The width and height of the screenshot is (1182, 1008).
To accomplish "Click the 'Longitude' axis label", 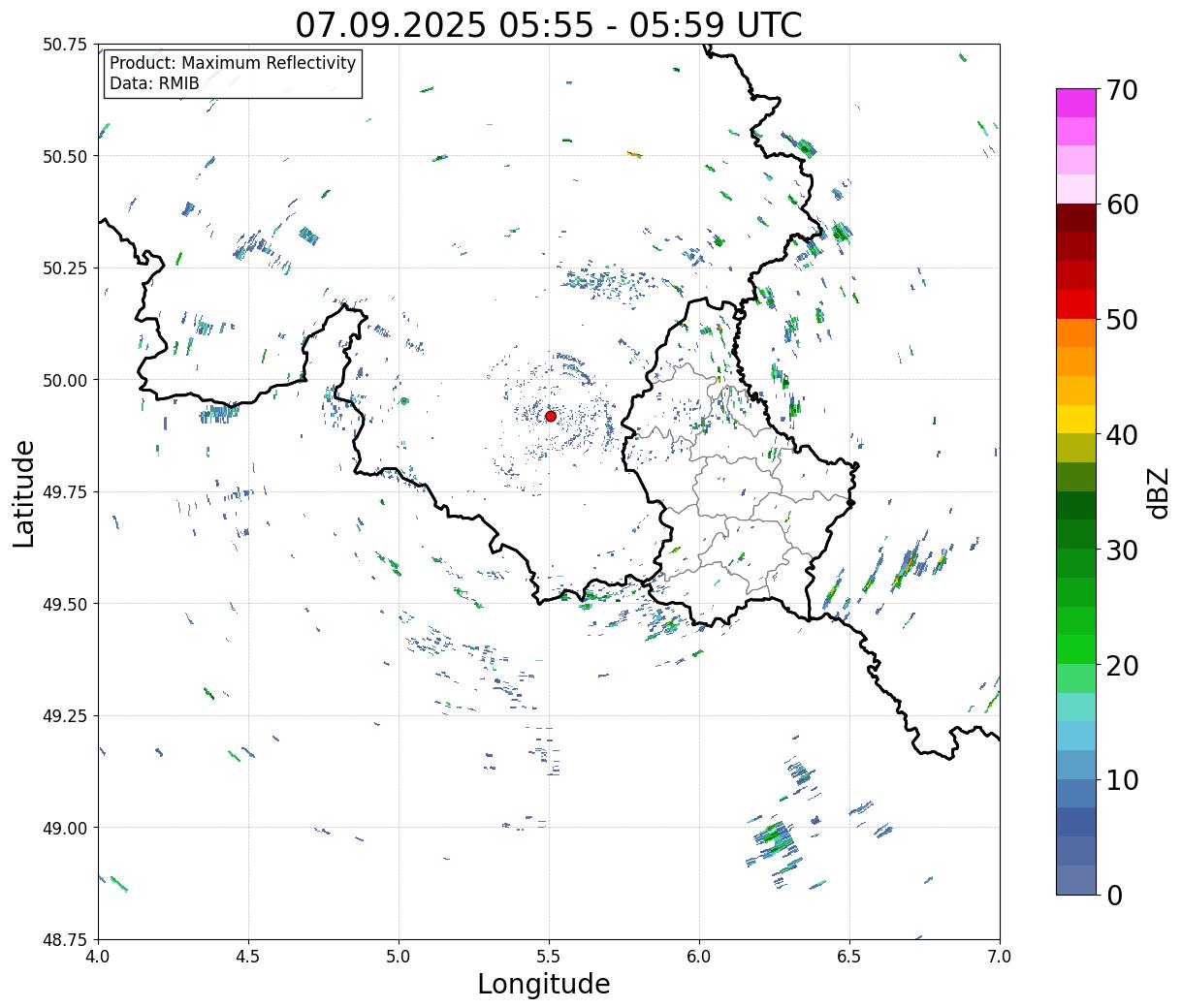I will coord(544,984).
